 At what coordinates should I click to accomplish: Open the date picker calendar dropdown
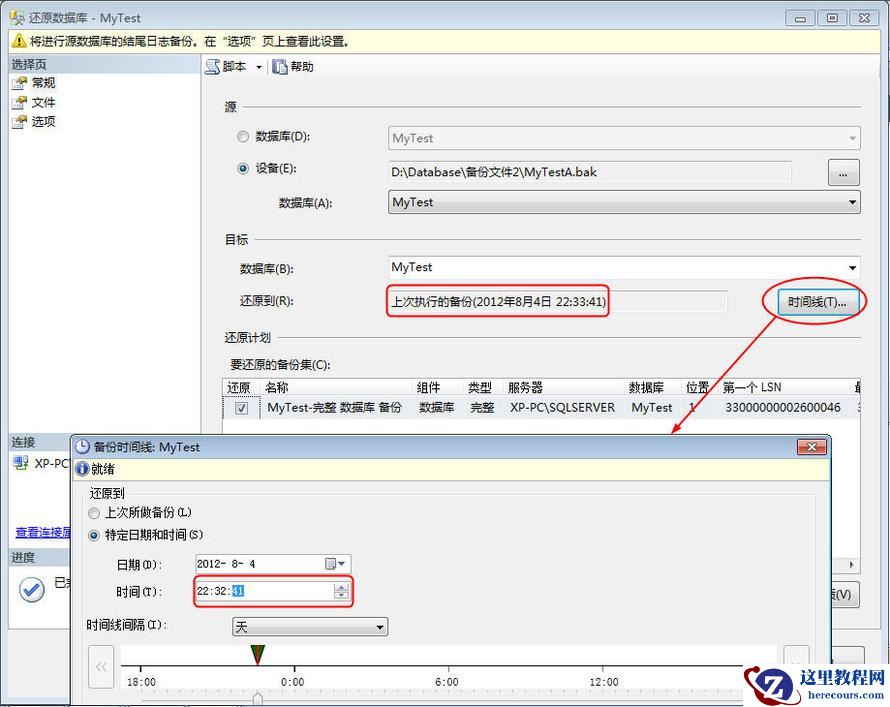coord(336,564)
